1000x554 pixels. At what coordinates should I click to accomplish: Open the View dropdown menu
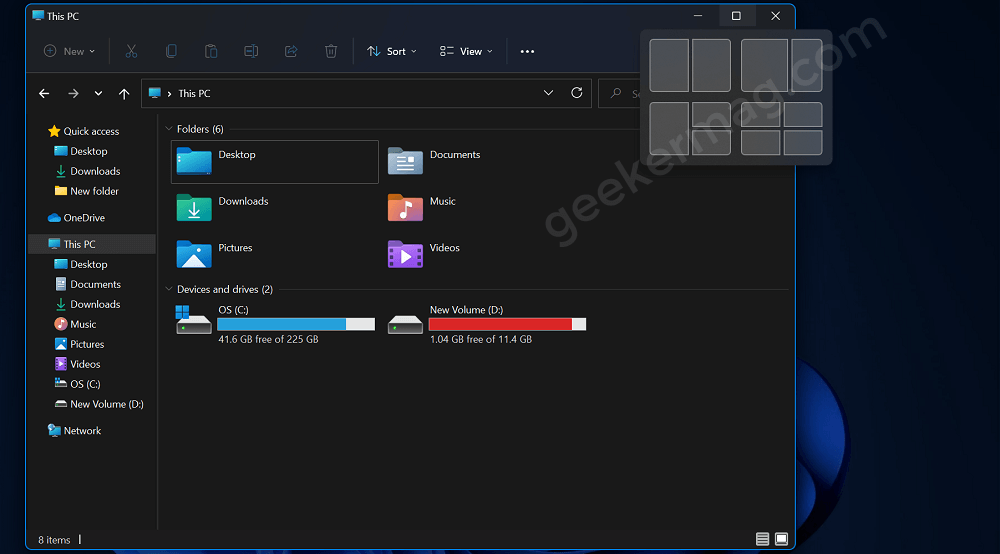tap(466, 51)
